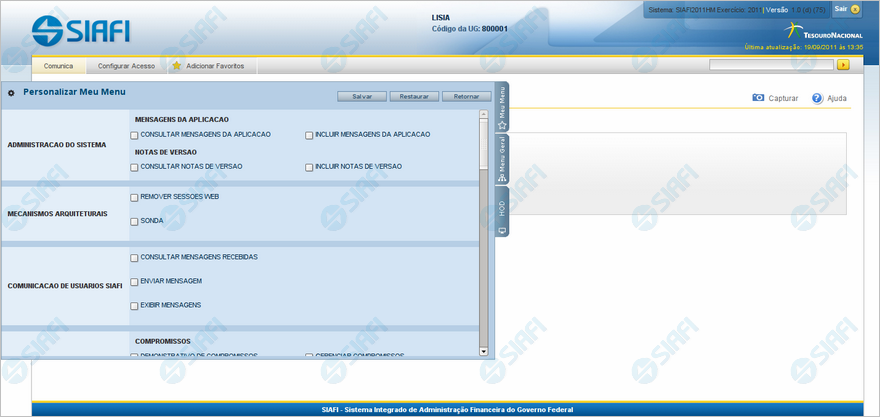Click MECANISMOS ARQUITETURAIS category label
This screenshot has width=880, height=417.
[x=57, y=214]
